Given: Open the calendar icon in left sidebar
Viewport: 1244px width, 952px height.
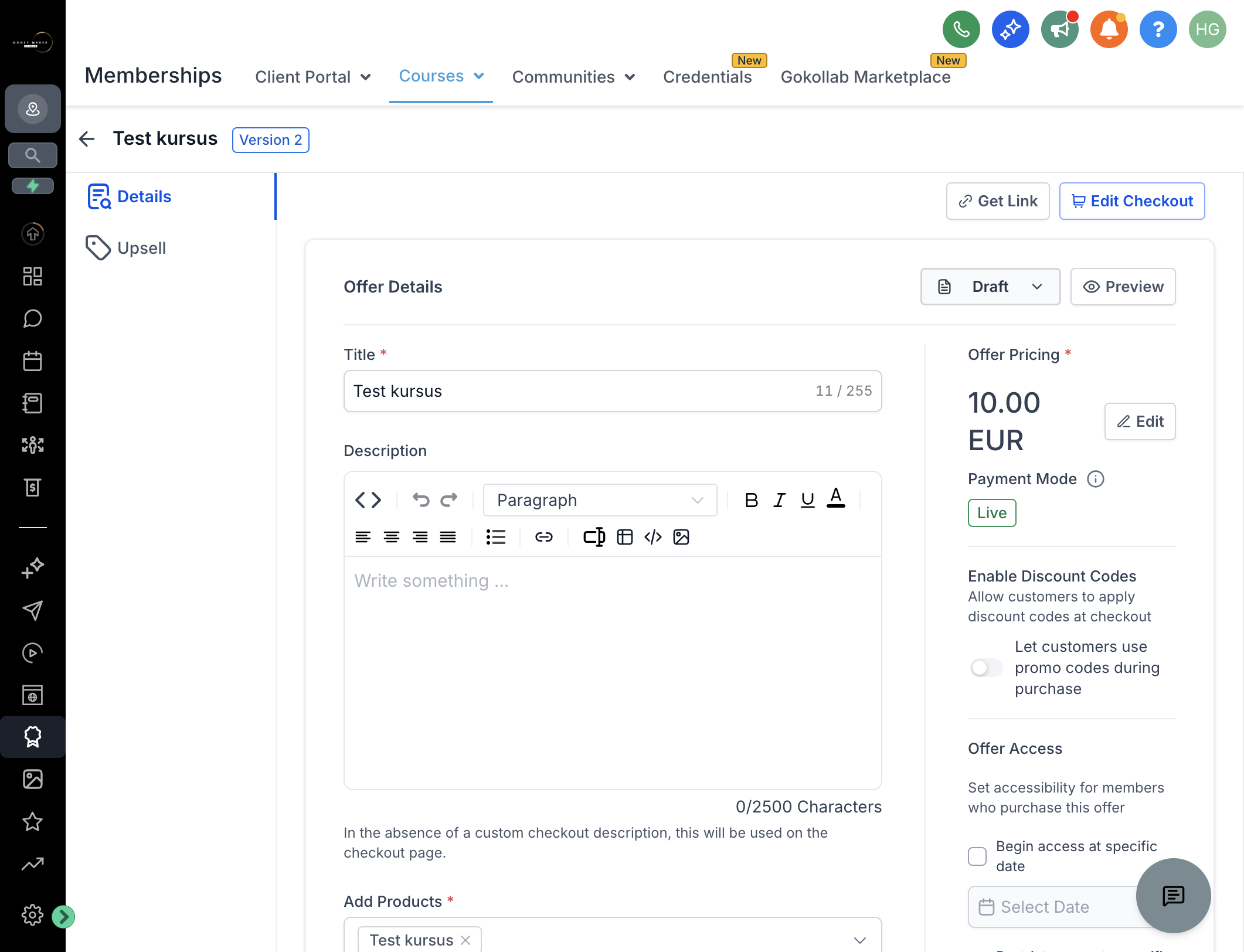Looking at the screenshot, I should (33, 361).
